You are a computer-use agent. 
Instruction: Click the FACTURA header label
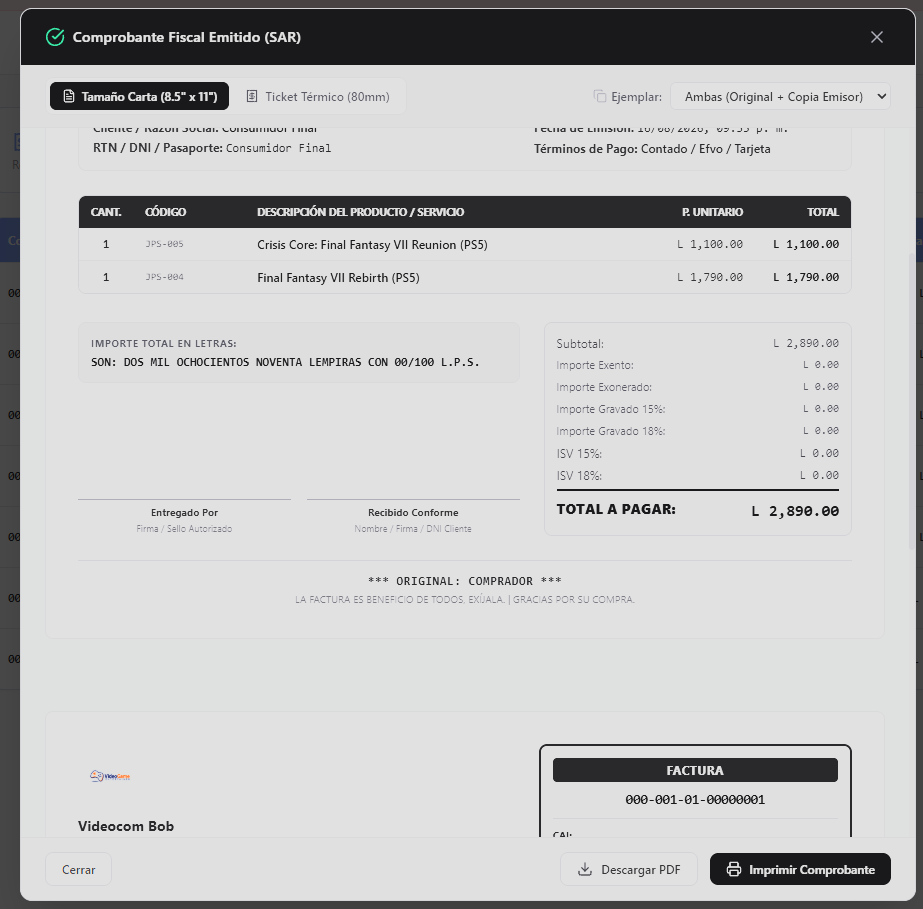695,770
